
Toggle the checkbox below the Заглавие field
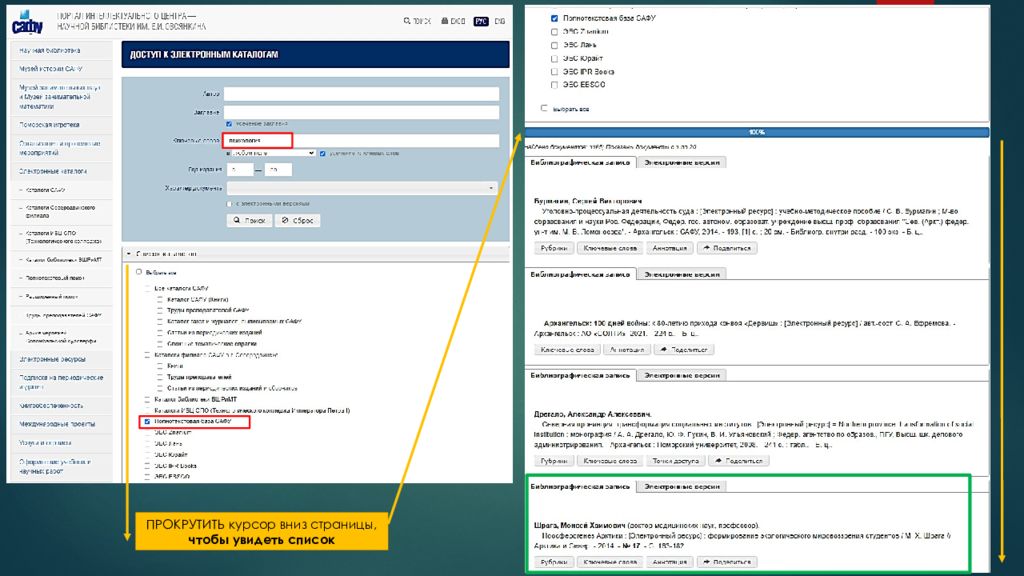click(229, 123)
